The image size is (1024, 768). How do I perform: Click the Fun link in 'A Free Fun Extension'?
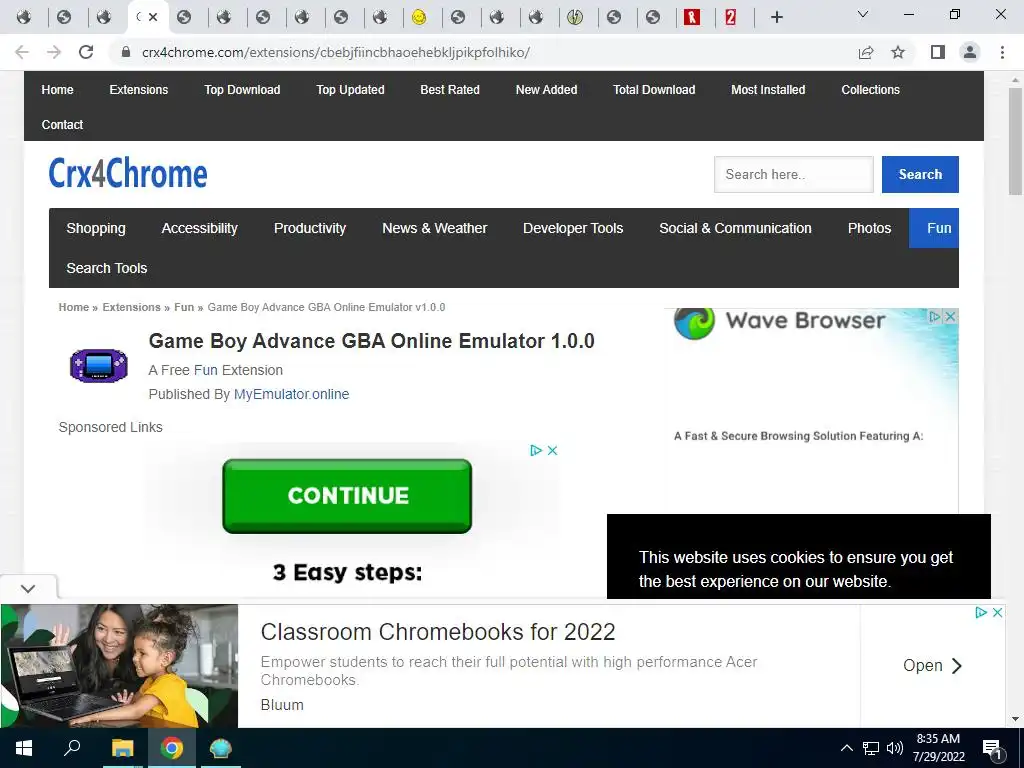point(206,370)
